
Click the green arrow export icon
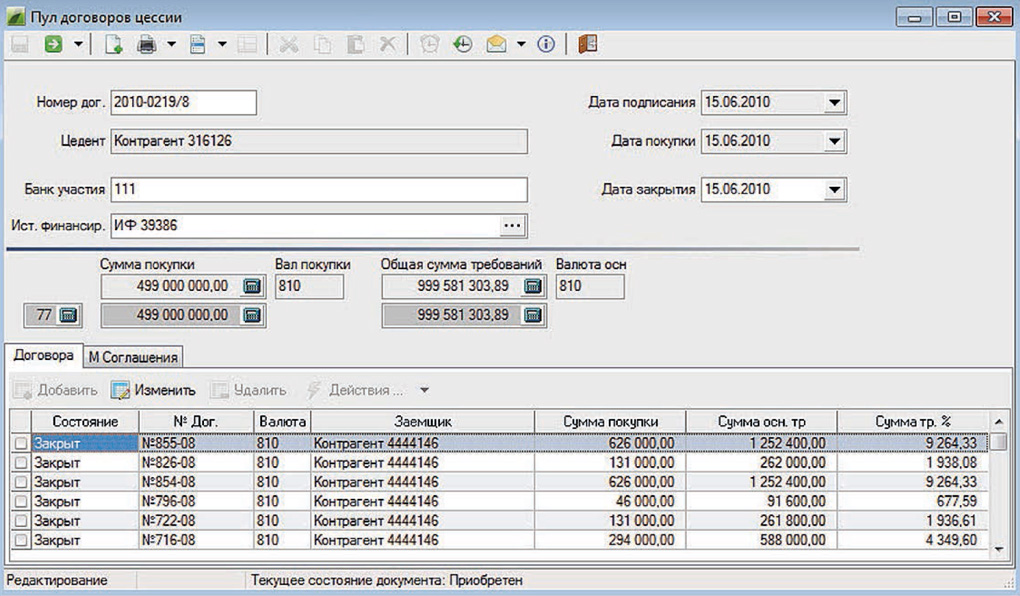(x=53, y=45)
